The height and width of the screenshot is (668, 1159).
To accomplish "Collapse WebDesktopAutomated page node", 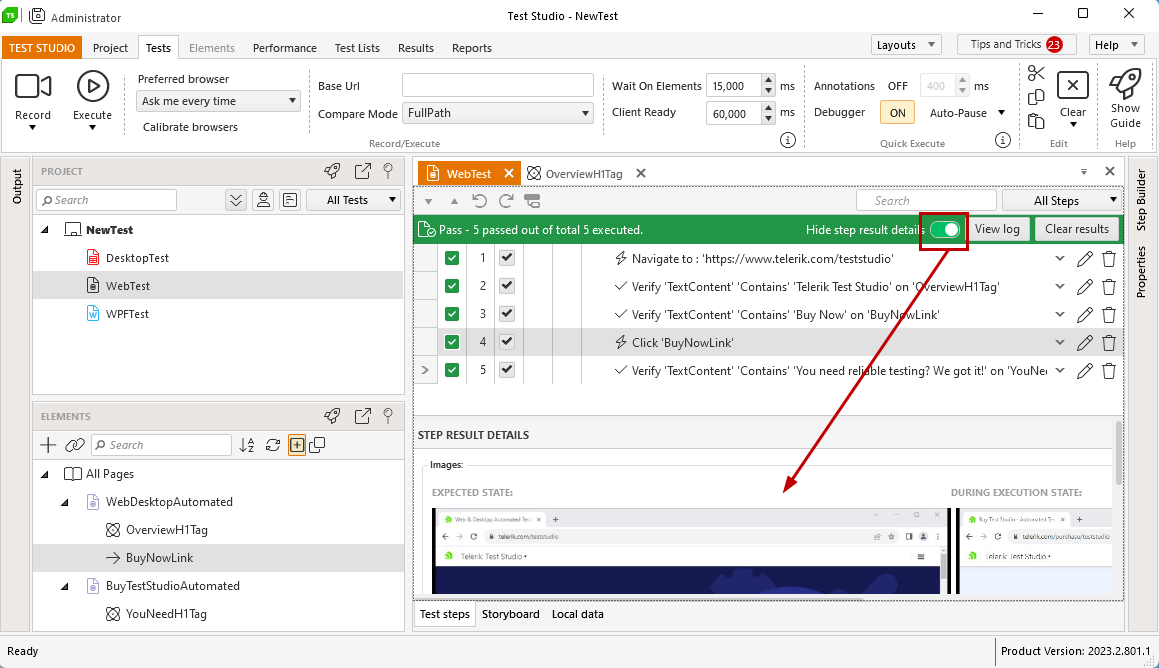I will 65,502.
